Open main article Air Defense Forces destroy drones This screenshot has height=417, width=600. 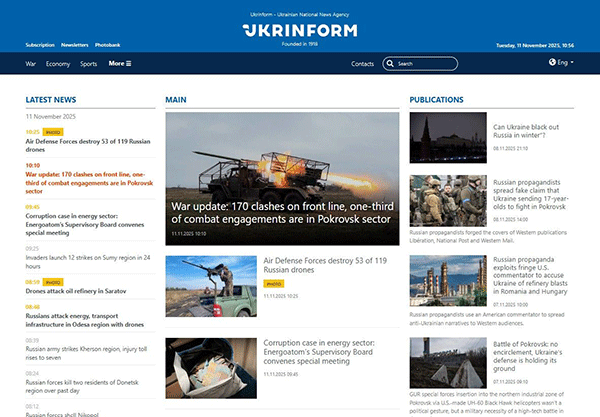click(x=325, y=265)
